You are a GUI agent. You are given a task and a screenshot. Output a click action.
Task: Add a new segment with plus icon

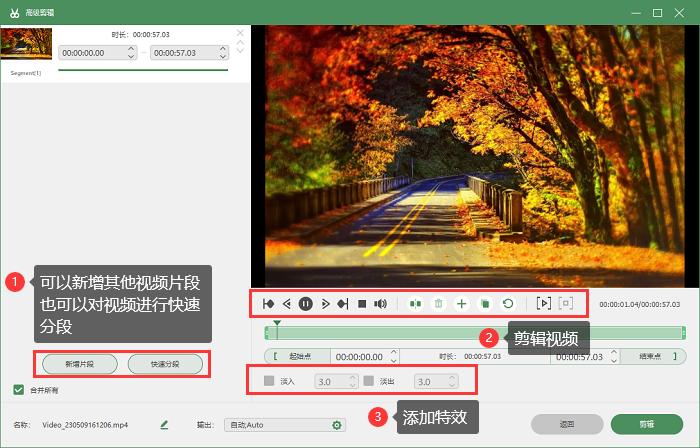pos(462,304)
